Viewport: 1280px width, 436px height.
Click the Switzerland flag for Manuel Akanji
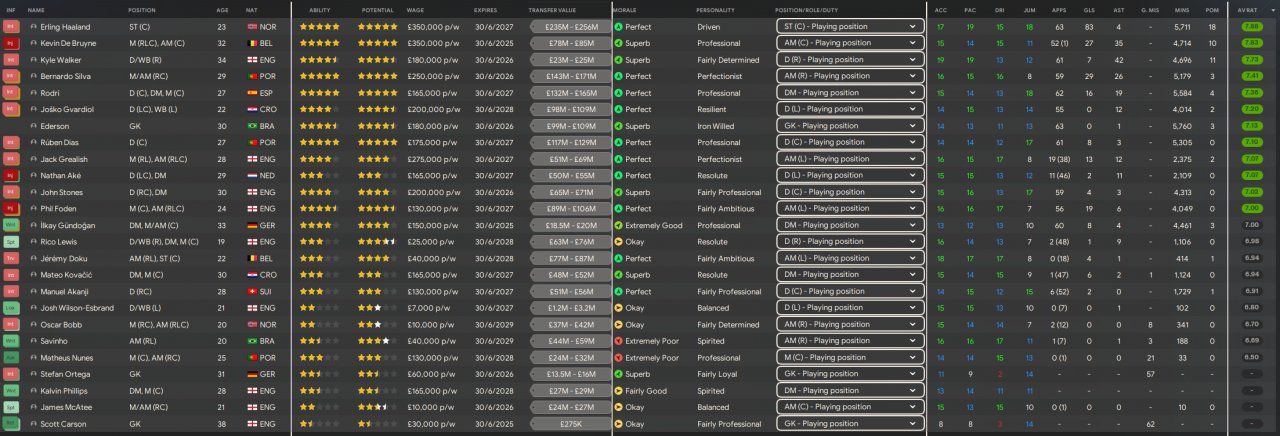point(250,291)
